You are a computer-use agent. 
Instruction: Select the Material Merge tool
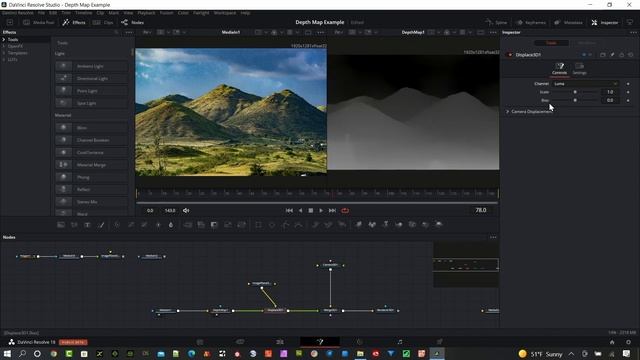[91, 164]
